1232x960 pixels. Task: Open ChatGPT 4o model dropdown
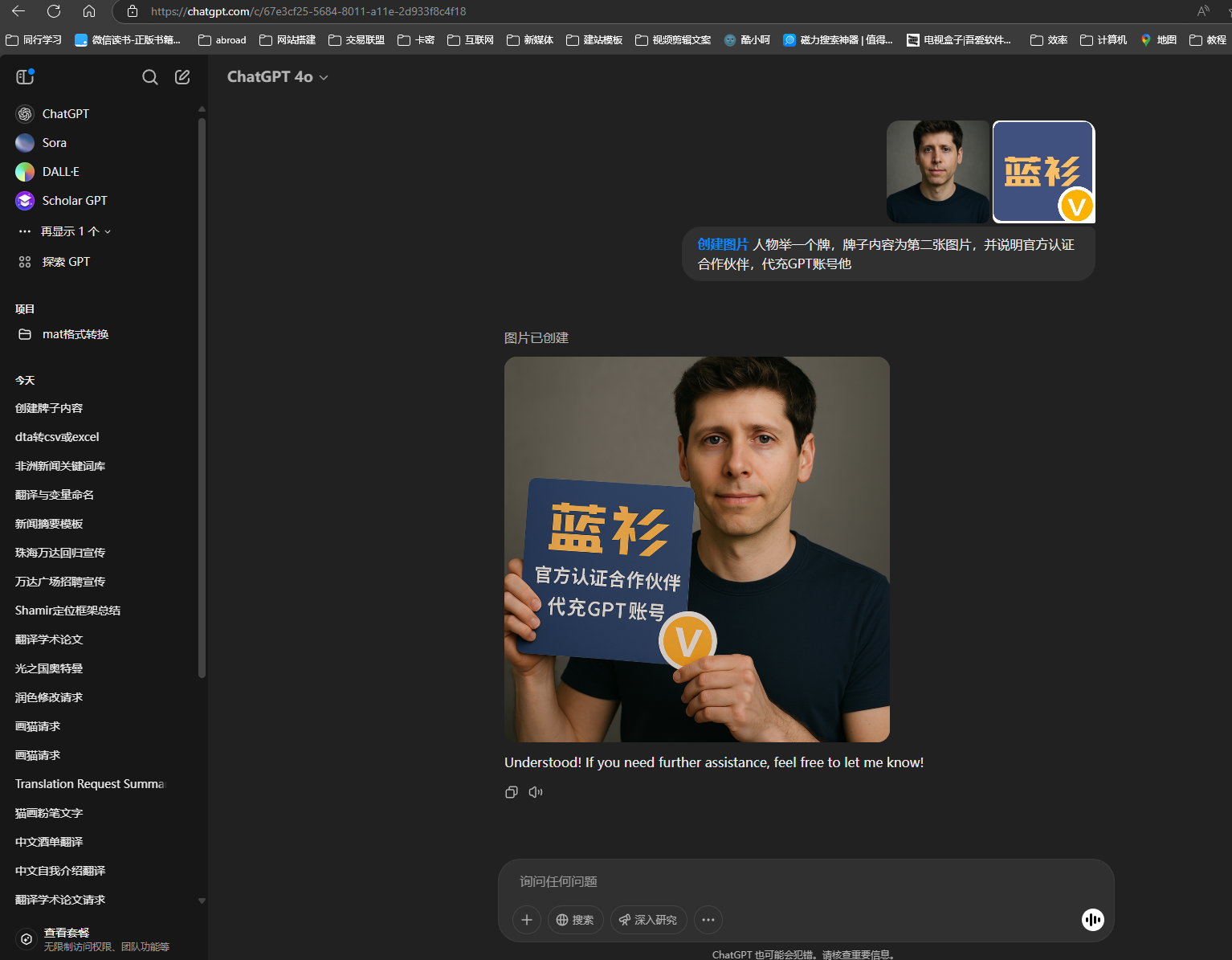pyautogui.click(x=278, y=77)
